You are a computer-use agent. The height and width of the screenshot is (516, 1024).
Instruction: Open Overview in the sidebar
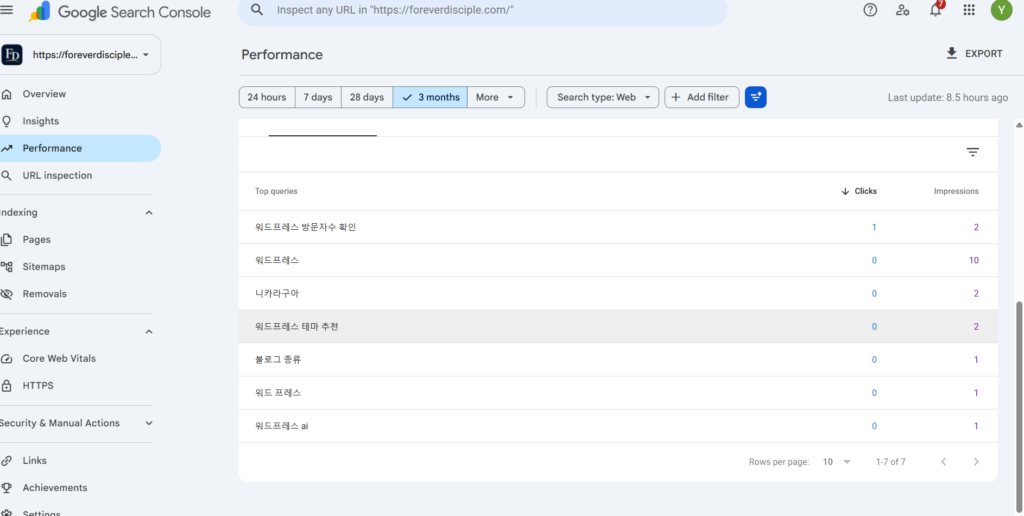[x=44, y=94]
